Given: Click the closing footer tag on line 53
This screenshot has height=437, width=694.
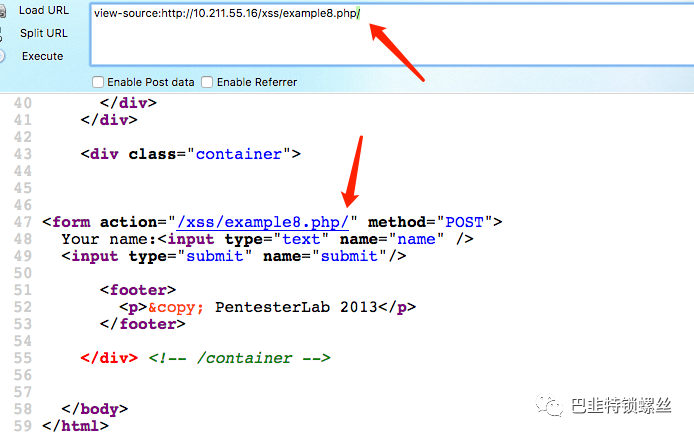Looking at the screenshot, I should pyautogui.click(x=143, y=324).
